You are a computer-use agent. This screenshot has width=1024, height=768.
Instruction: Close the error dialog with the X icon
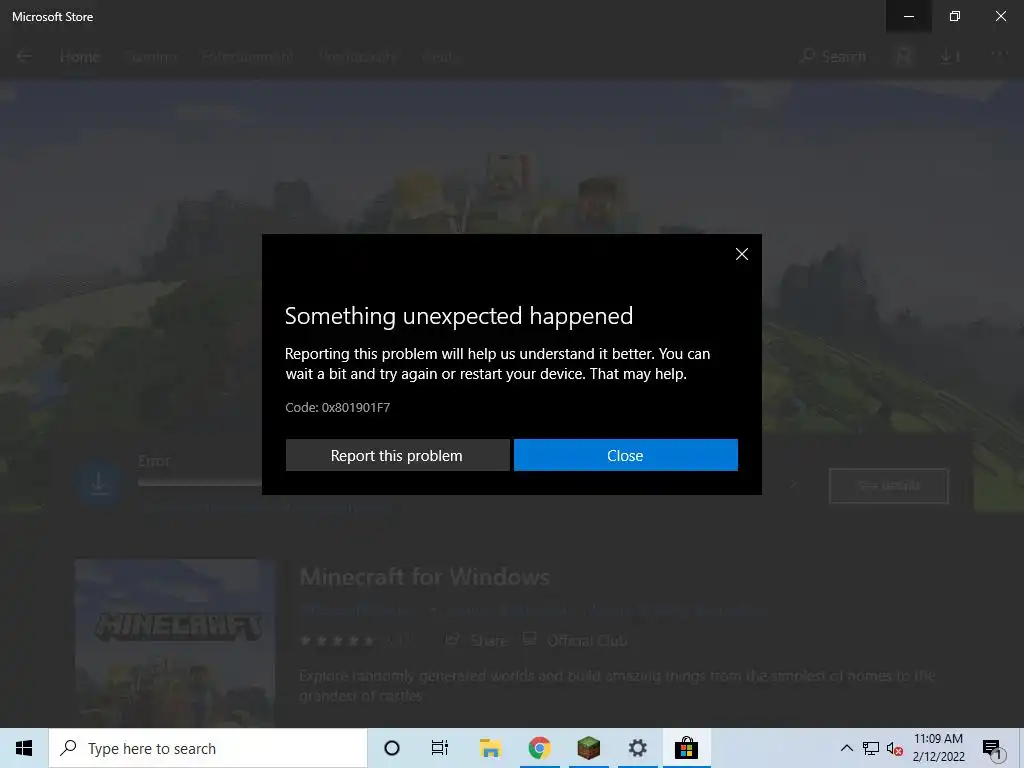[742, 254]
